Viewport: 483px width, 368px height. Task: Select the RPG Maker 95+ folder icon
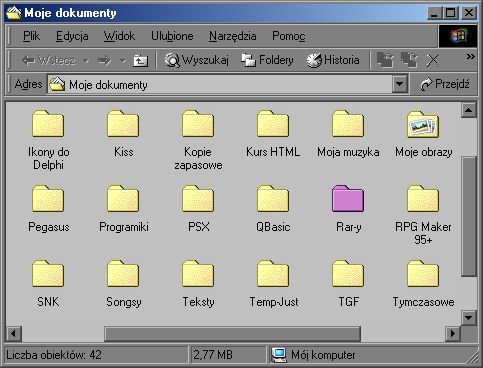(x=423, y=199)
